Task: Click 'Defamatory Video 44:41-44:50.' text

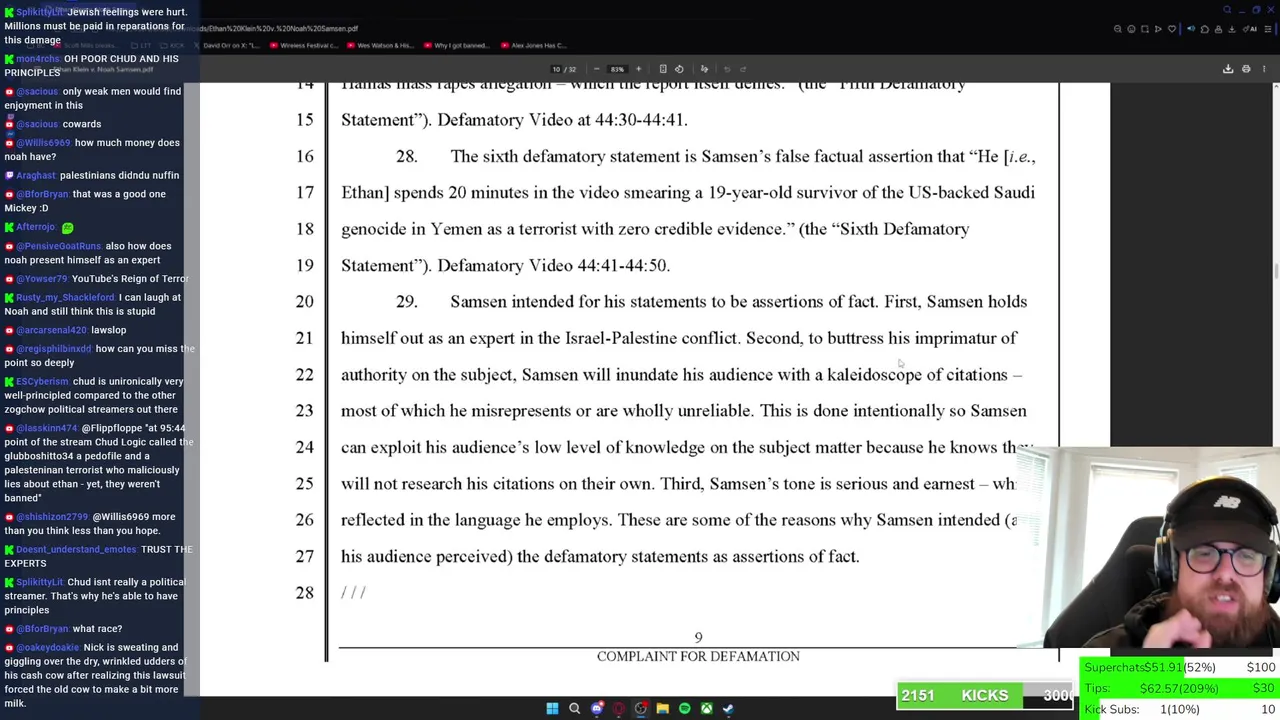Action: coord(553,266)
